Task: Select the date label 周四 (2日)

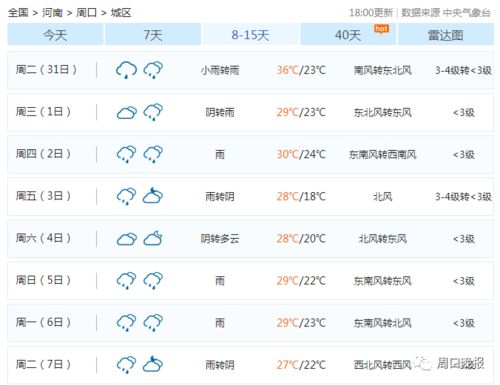Action: click(43, 154)
